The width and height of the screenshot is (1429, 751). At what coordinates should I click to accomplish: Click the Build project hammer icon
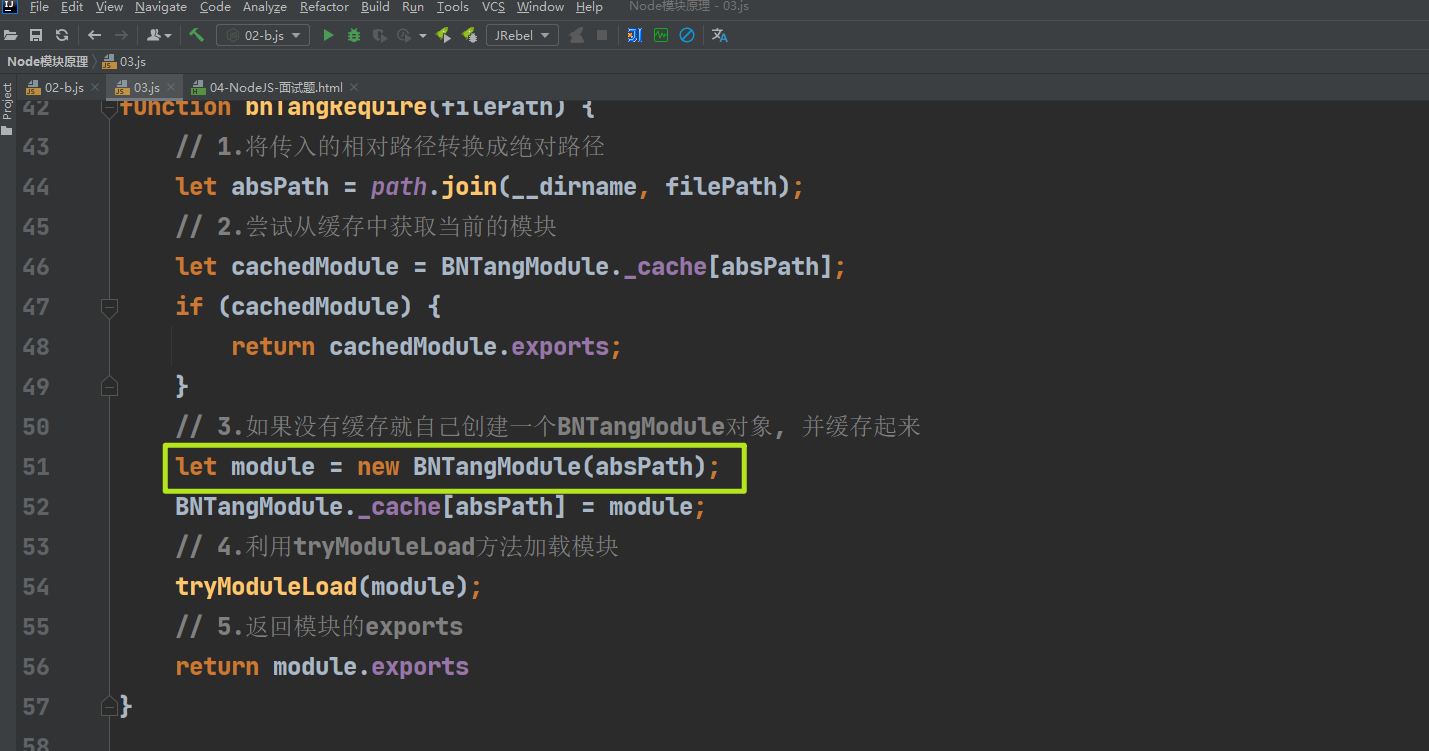point(196,35)
